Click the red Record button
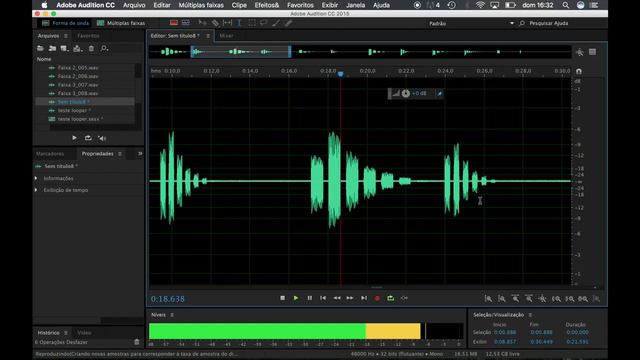Viewport: 640px width, 360px height. tap(377, 298)
